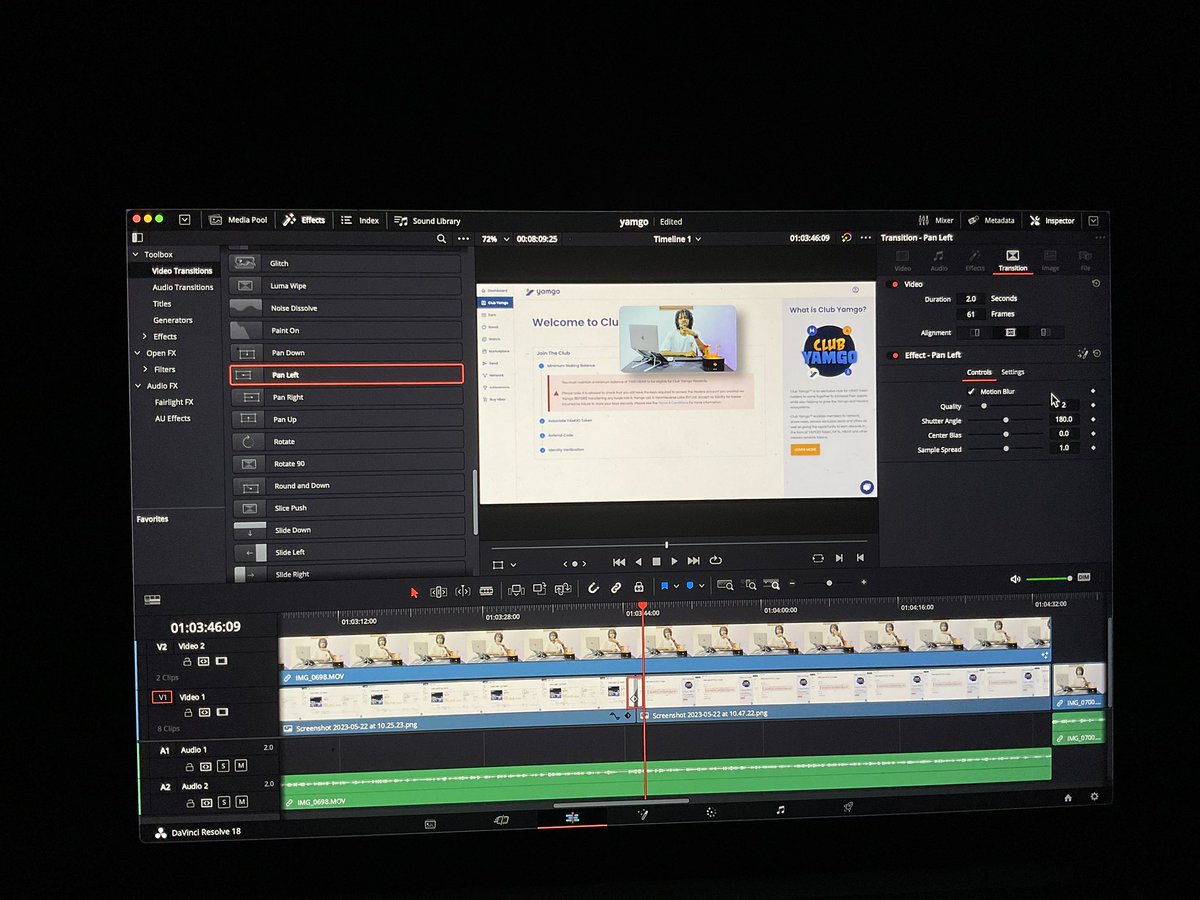Switch to the Settings tab in Effect panel
1200x900 pixels.
tap(1013, 371)
